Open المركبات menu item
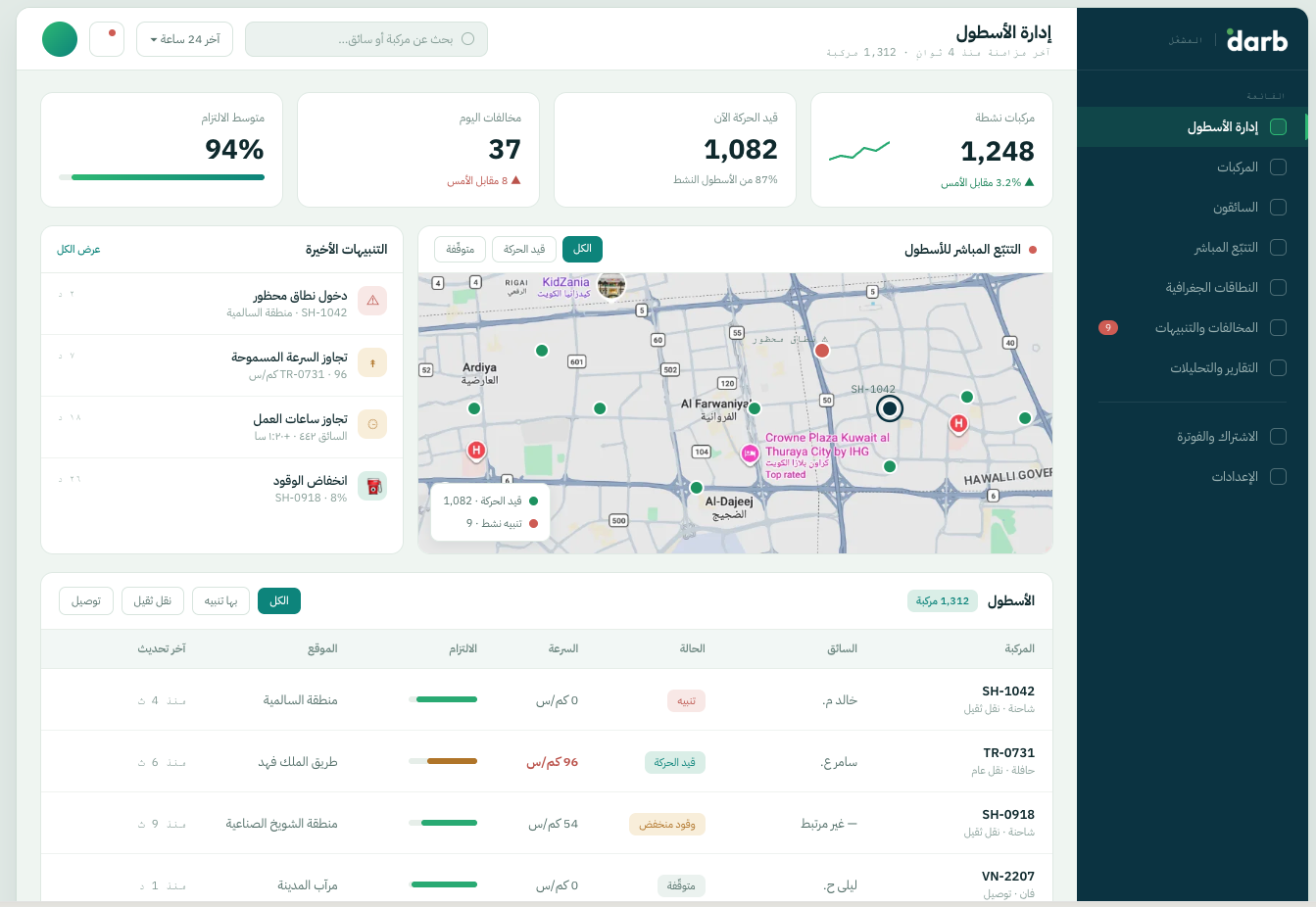Screen dimensions: 1316x907 [1193, 167]
